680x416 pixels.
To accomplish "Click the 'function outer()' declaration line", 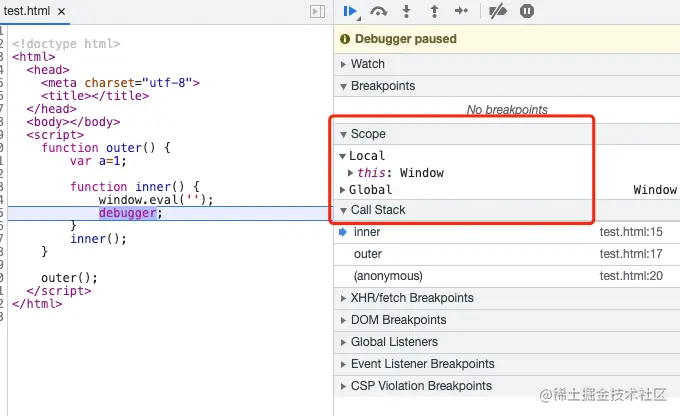I will pos(106,148).
